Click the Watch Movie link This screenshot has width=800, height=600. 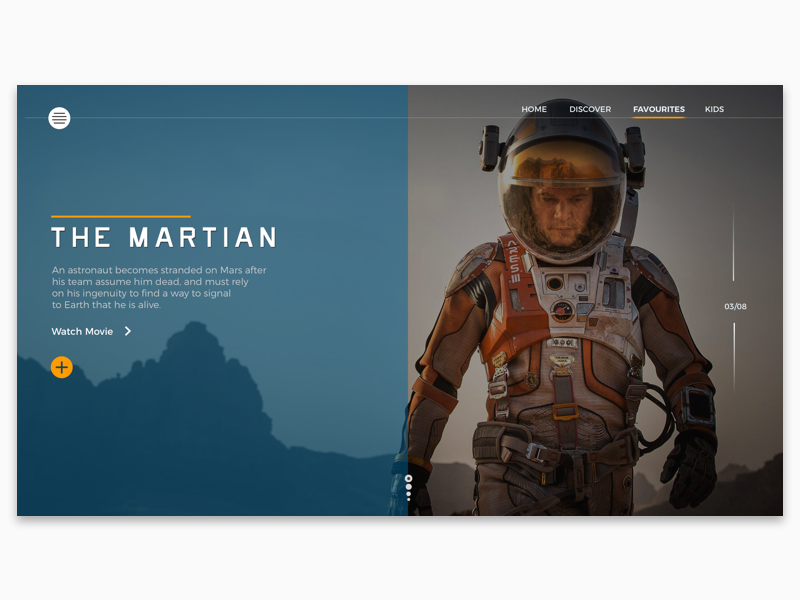coord(82,332)
